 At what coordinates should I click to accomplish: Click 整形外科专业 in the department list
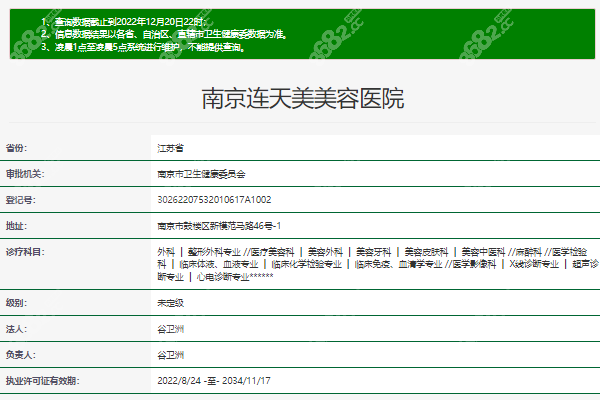[214, 252]
